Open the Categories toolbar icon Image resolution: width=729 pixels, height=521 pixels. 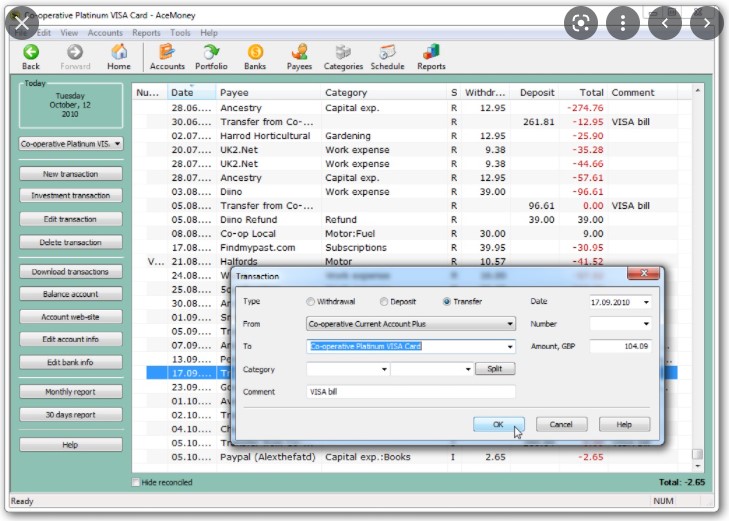(x=343, y=57)
